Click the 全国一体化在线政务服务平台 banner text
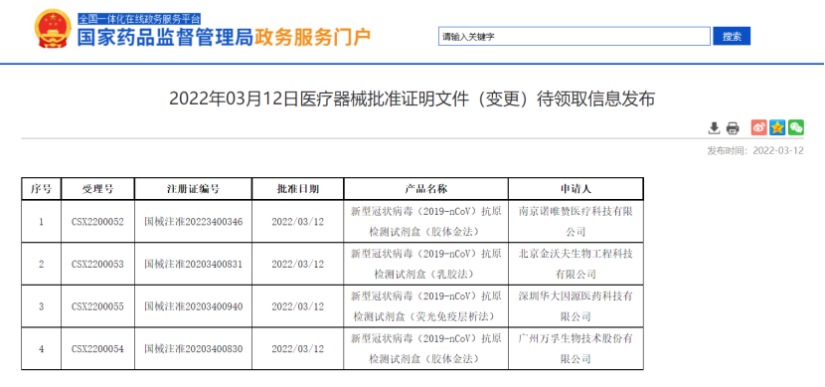This screenshot has height=387, width=825. pos(139,19)
